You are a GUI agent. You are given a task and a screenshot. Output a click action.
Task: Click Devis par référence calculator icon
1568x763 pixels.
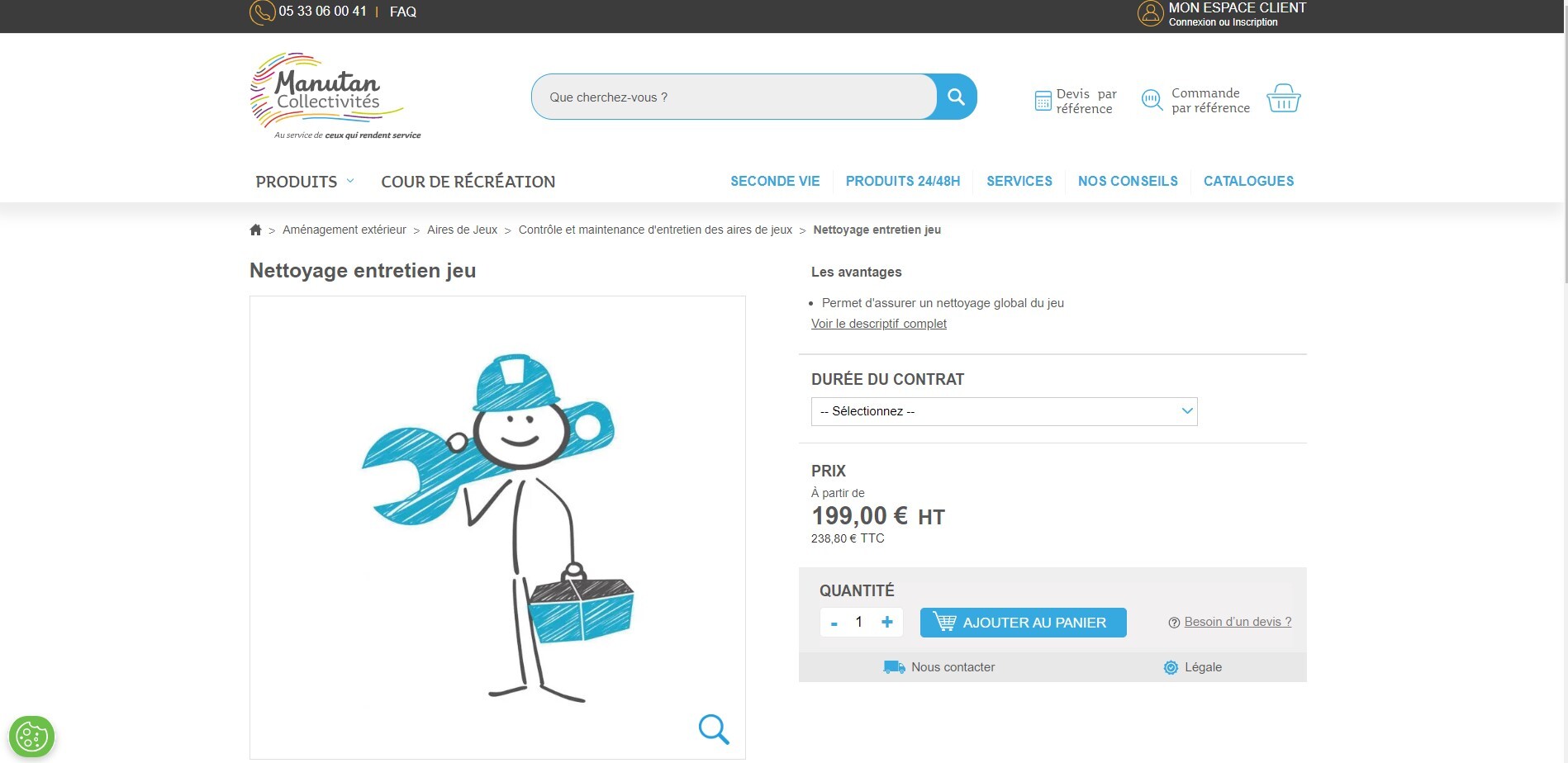[x=1043, y=101]
